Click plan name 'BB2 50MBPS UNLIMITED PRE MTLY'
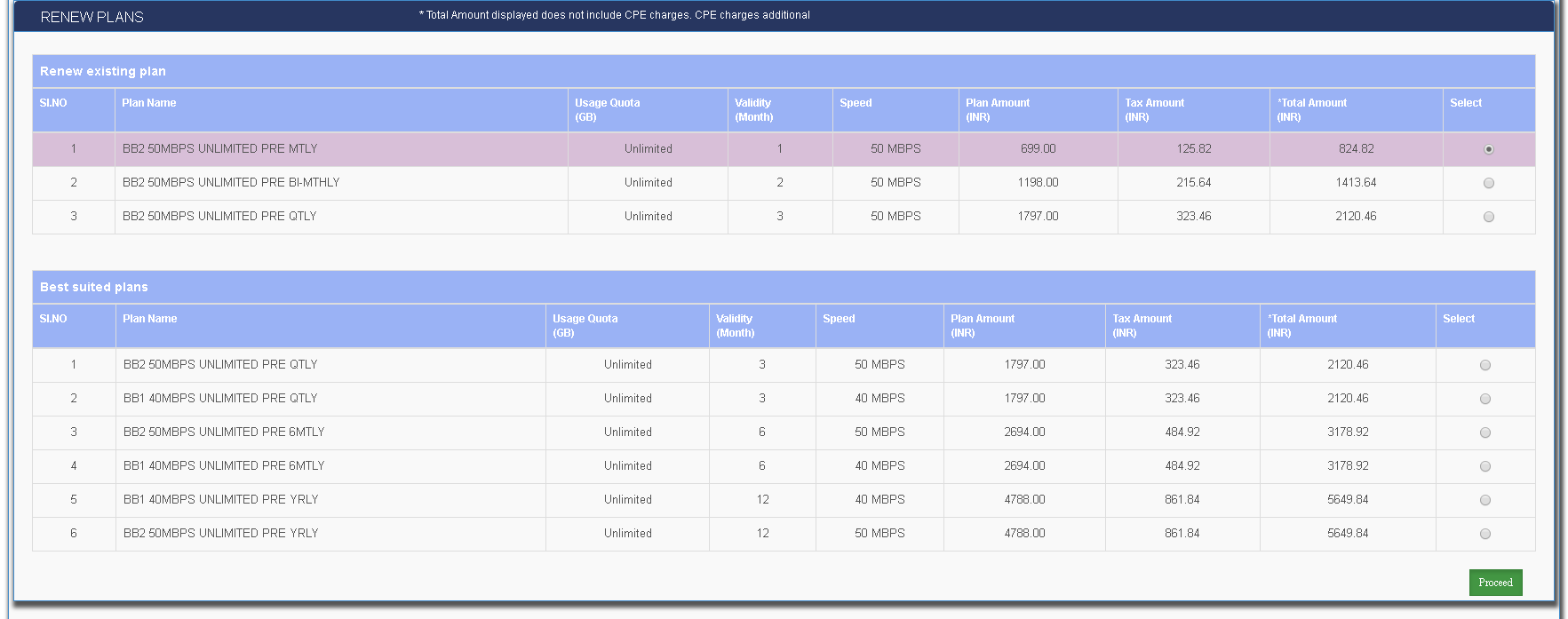 click(219, 148)
